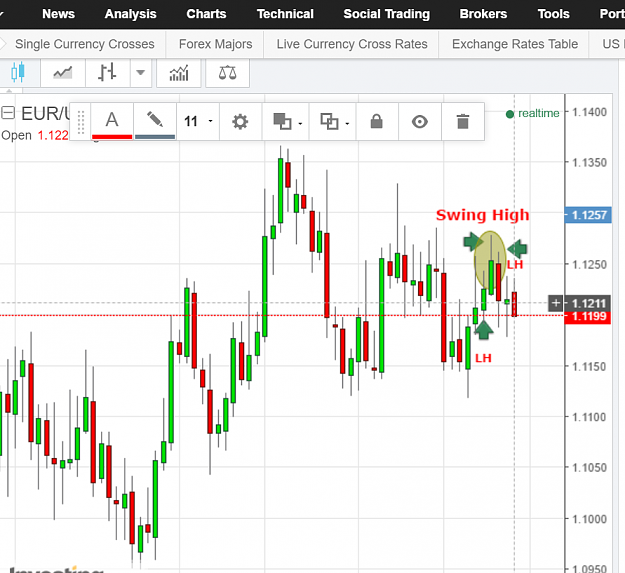Viewport: 625px width, 573px height.
Task: Change text color with the A button
Action: [112, 121]
